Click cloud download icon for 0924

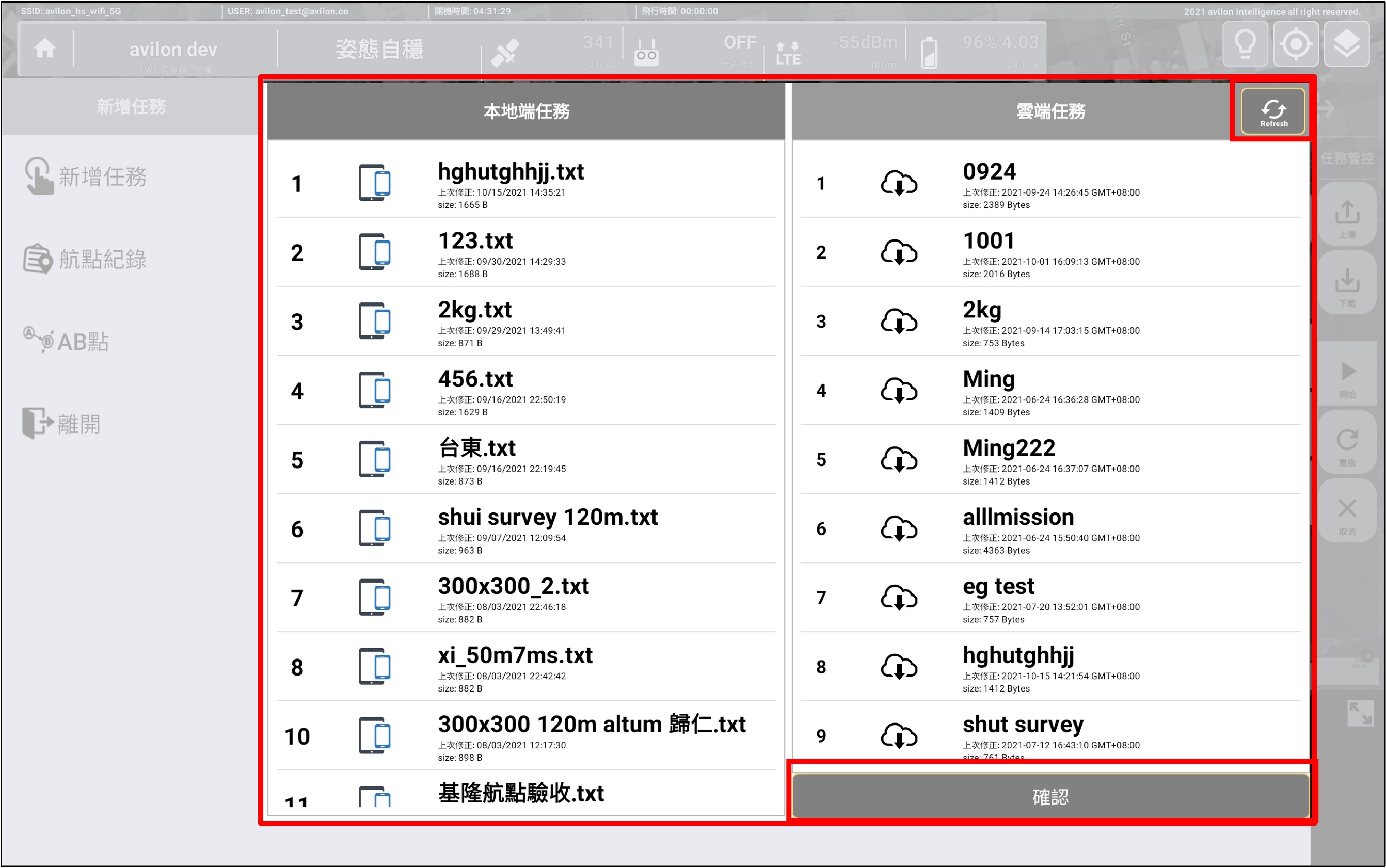[x=899, y=184]
